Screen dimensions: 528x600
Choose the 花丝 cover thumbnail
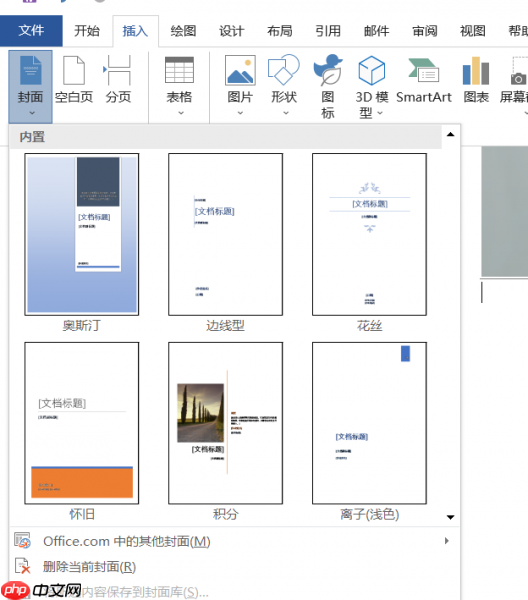click(x=369, y=235)
